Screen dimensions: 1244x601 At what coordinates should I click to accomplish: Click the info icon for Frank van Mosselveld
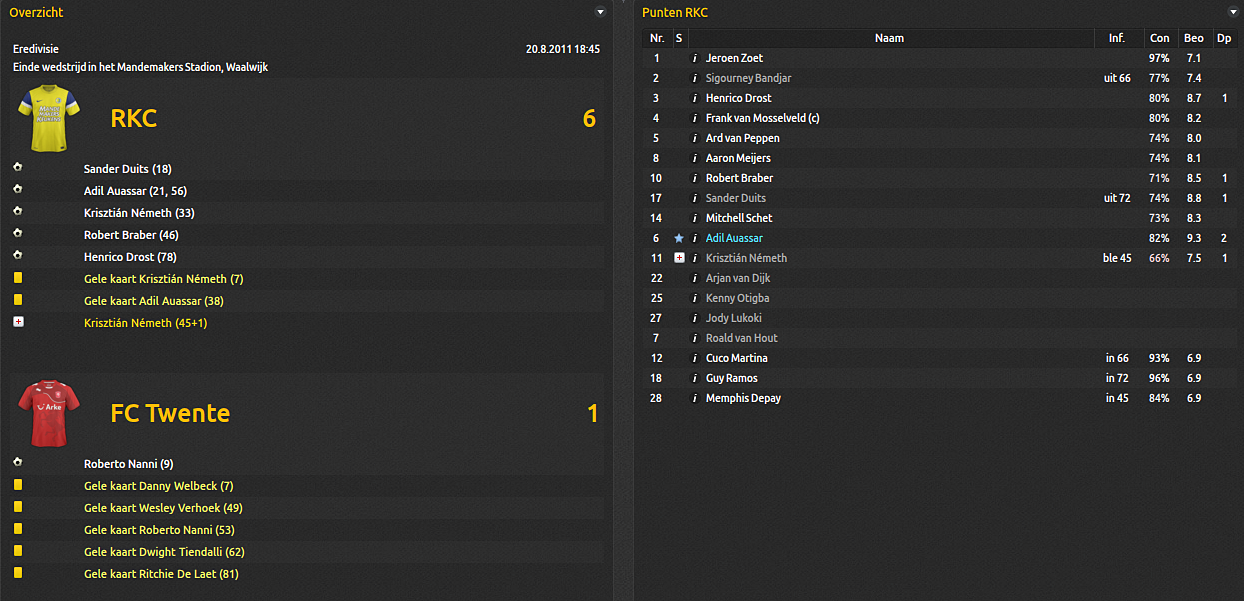click(x=695, y=118)
